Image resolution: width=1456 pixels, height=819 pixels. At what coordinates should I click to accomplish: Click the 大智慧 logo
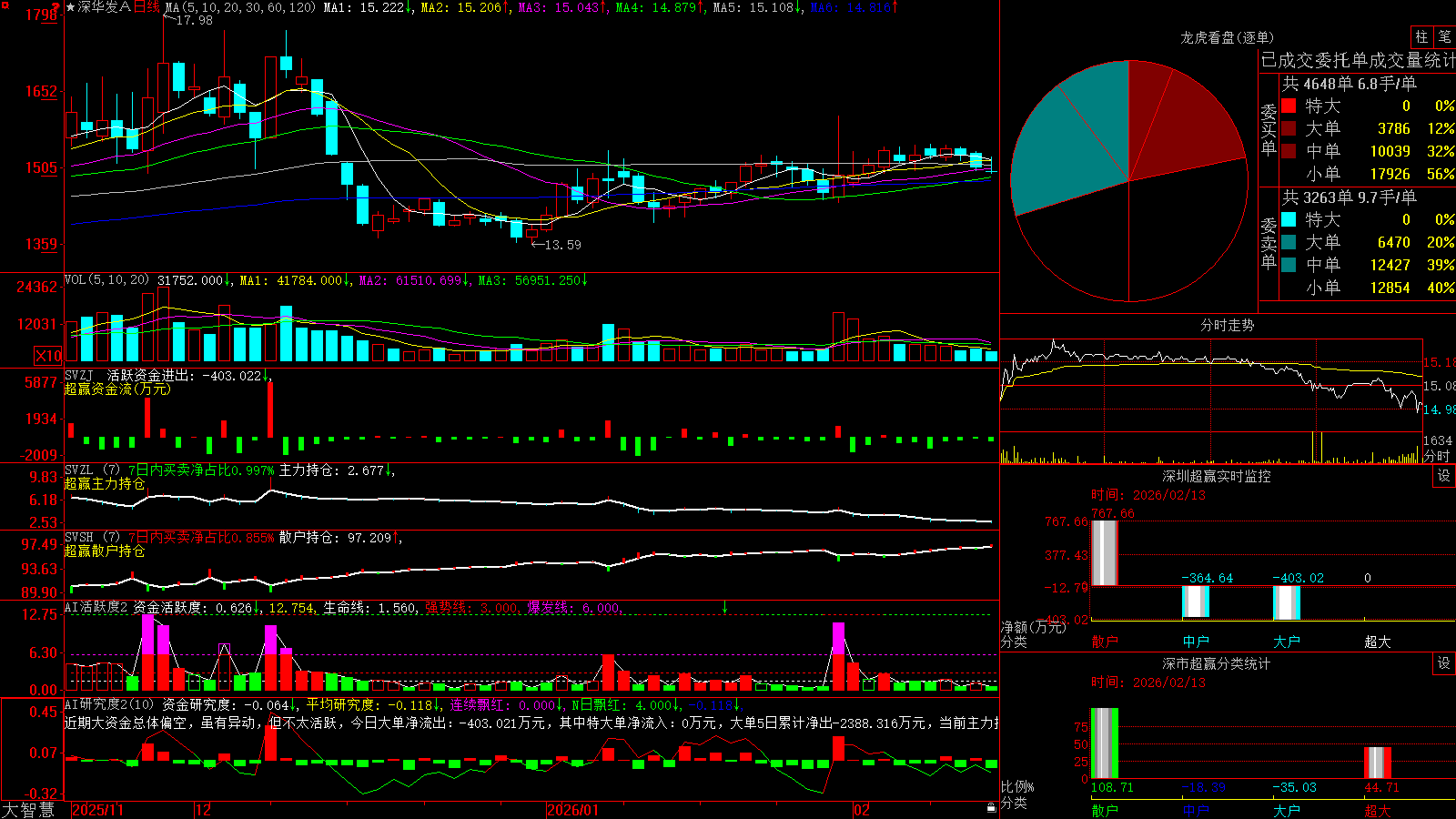pos(29,810)
